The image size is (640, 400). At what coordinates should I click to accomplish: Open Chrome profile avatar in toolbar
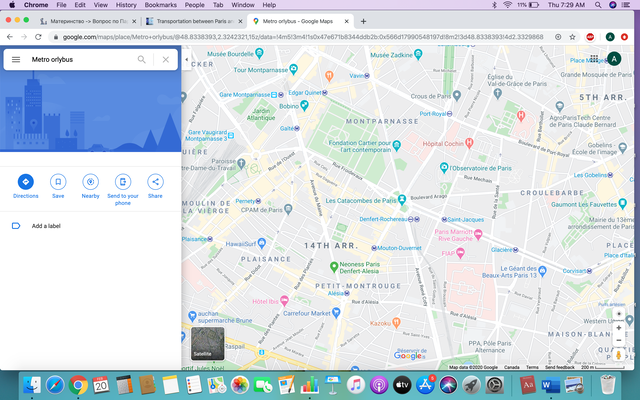(x=610, y=37)
